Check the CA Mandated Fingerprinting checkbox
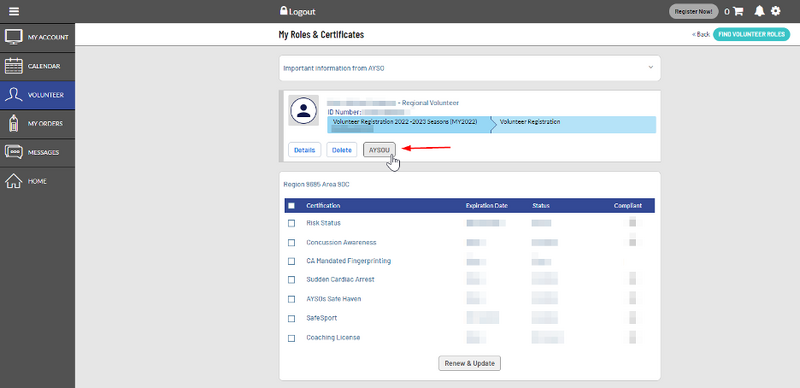Screen dimensions: 800x388 click(291, 261)
